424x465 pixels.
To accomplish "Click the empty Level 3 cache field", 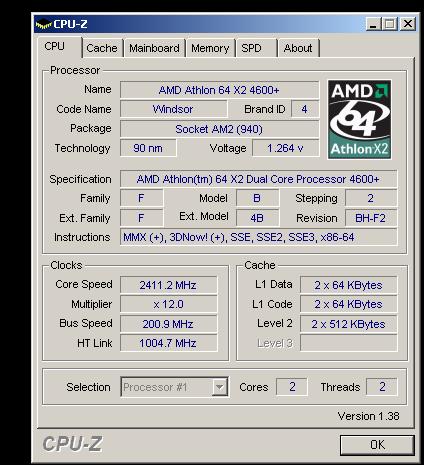I will [348, 343].
